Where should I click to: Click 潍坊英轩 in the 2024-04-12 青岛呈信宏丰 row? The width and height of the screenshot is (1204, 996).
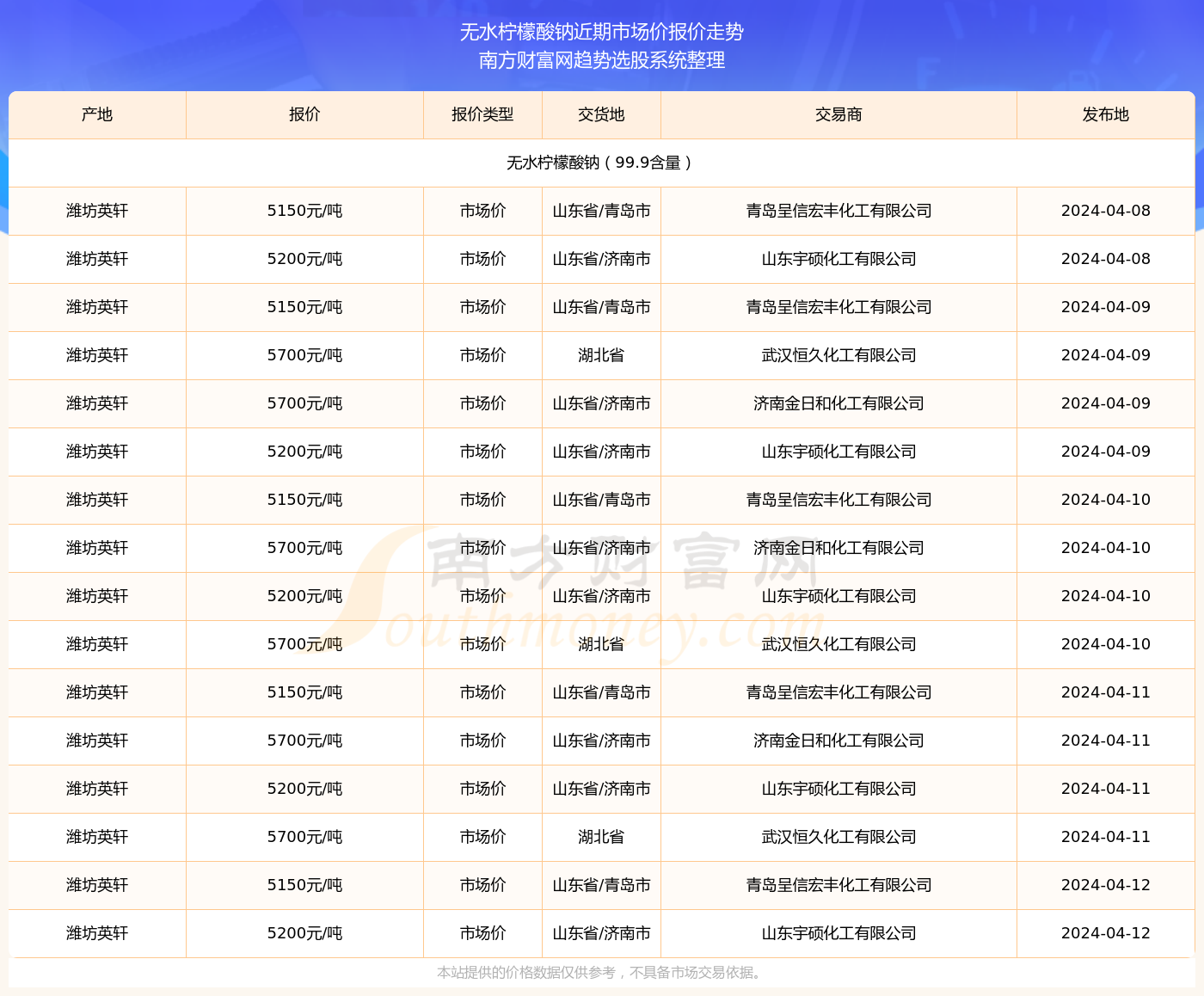coord(97,885)
